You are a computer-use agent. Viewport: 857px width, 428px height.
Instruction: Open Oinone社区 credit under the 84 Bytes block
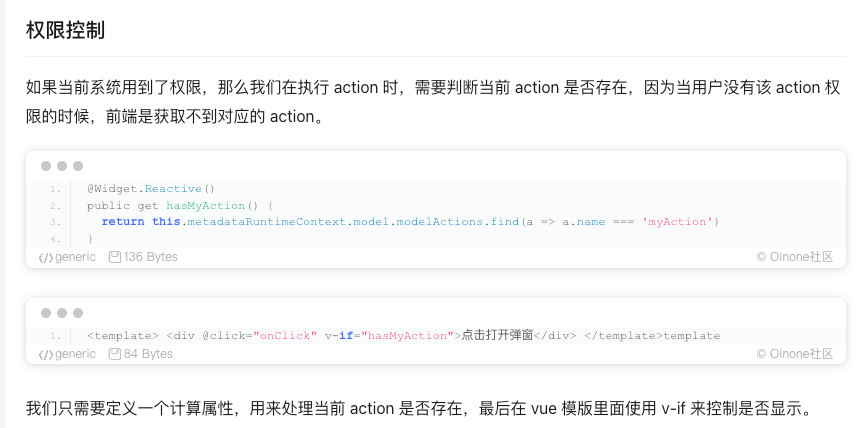click(795, 354)
